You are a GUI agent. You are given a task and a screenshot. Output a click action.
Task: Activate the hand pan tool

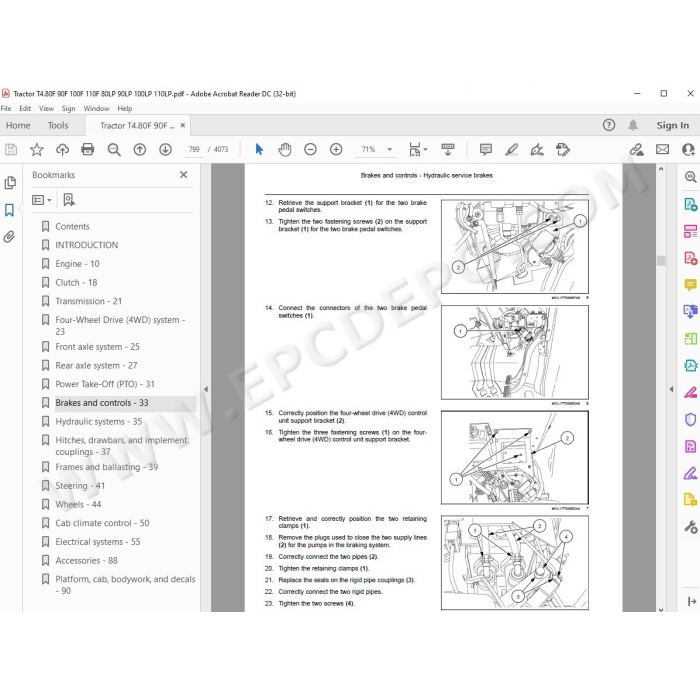(x=285, y=150)
